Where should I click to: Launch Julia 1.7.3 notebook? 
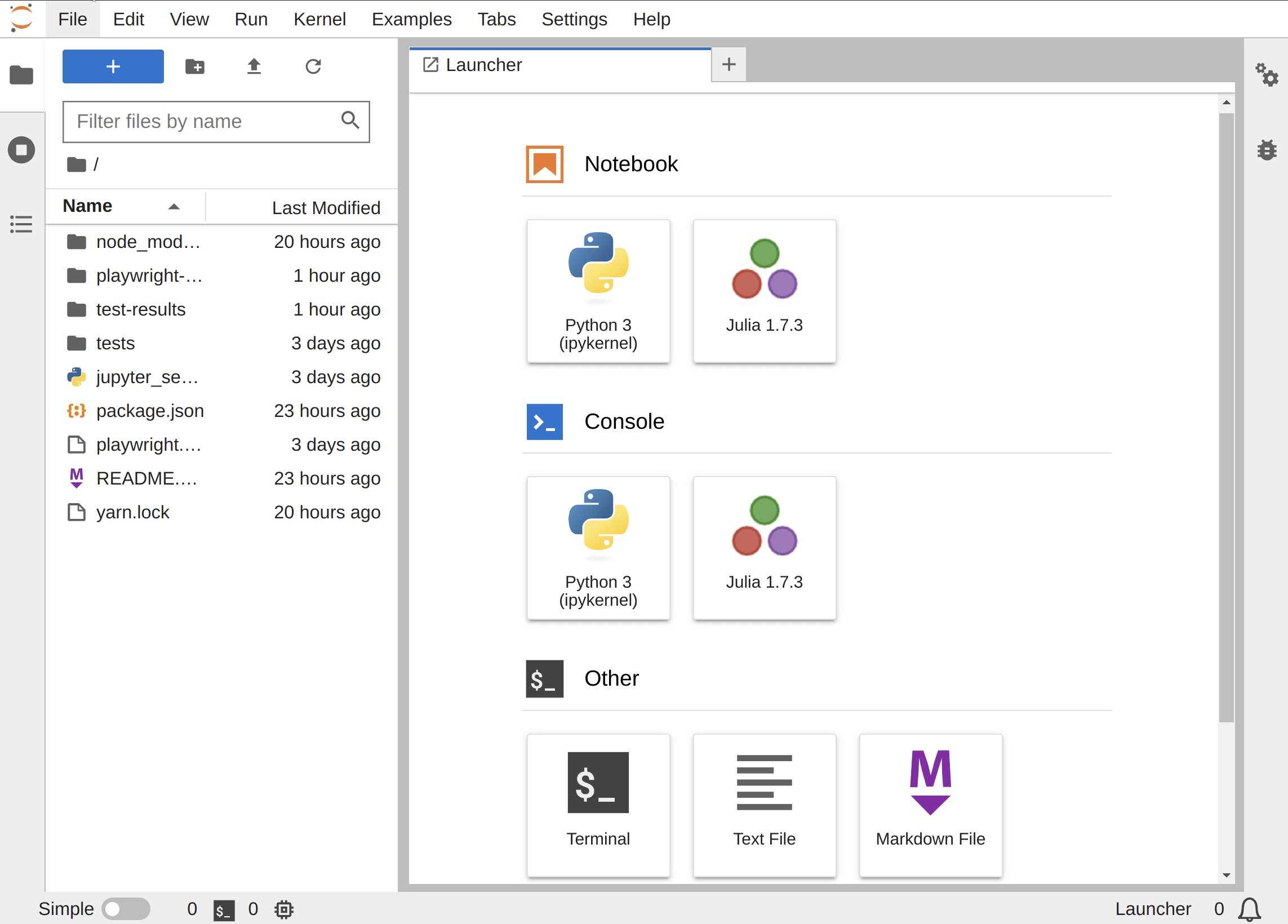pyautogui.click(x=764, y=290)
